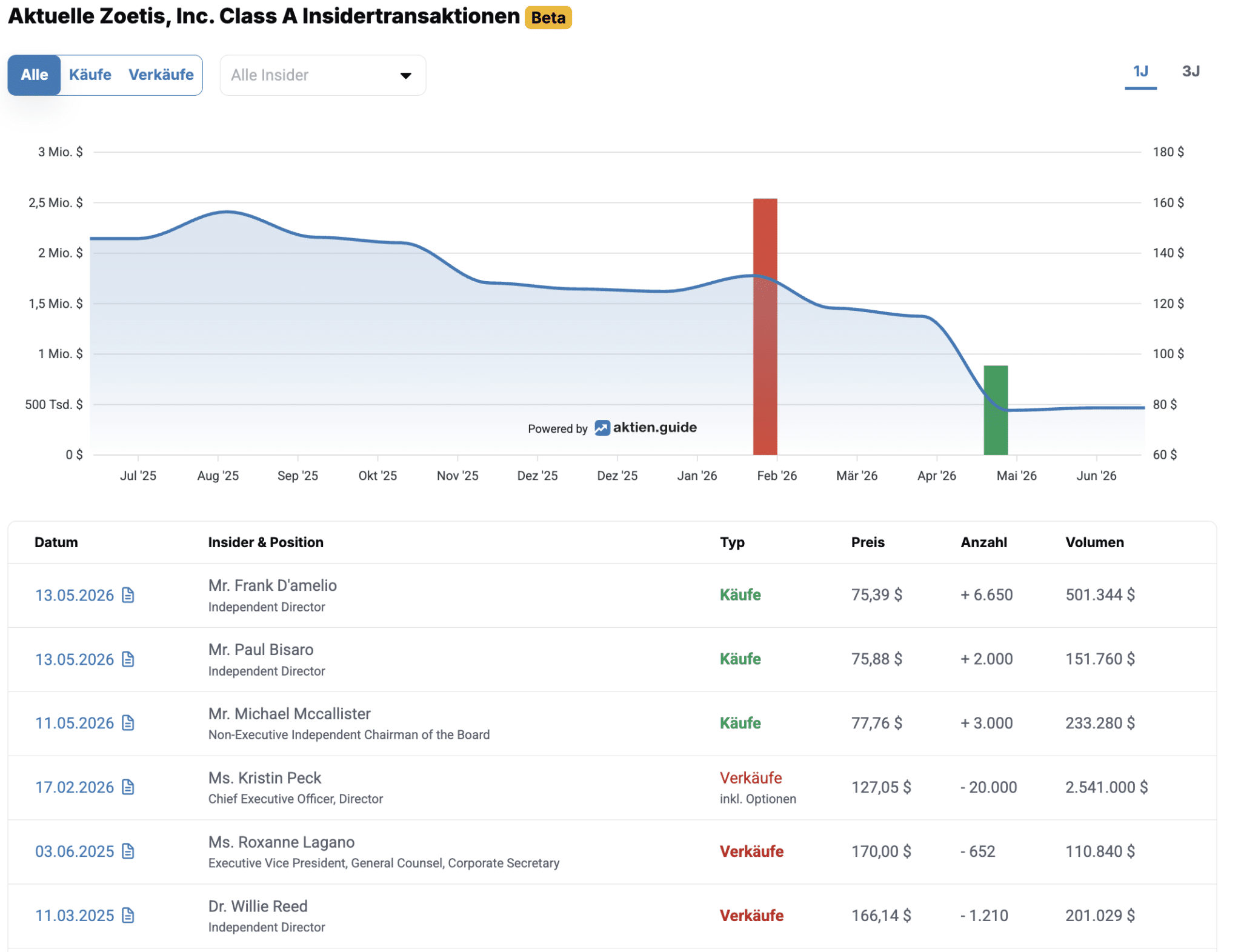Click the Chief Executive Officer, Director position text

click(295, 799)
